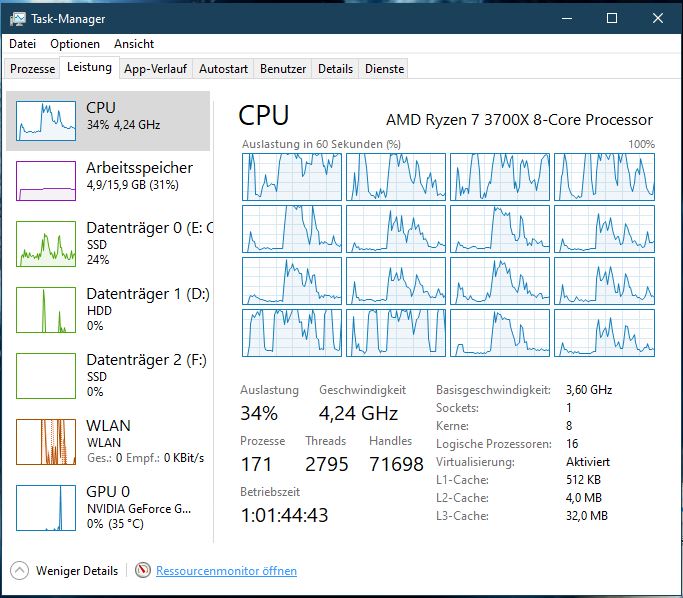Click the Weniger Details label

(x=77, y=571)
